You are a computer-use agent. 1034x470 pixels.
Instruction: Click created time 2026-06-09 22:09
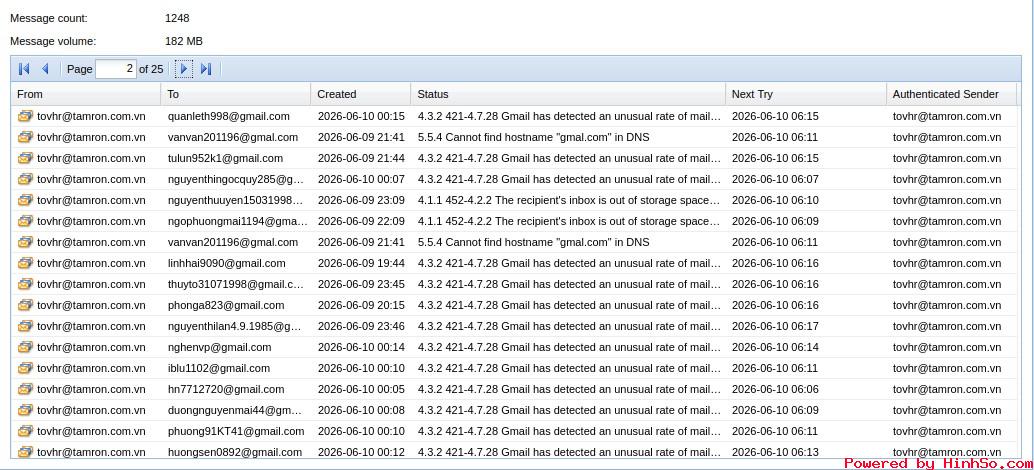361,221
